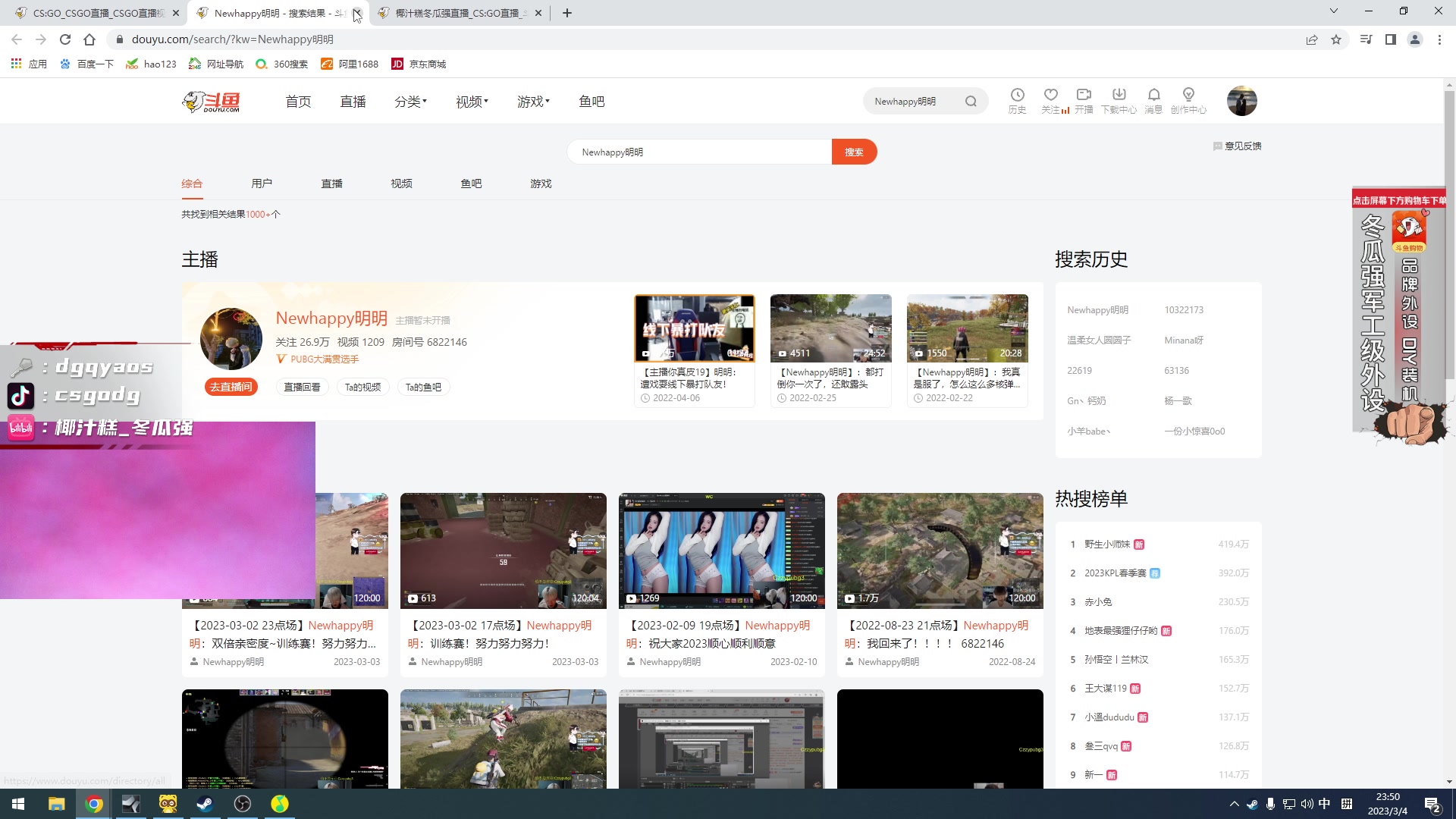This screenshot has width=1456, height=819.
Task: Open the Douyu logo home link
Action: pyautogui.click(x=212, y=102)
